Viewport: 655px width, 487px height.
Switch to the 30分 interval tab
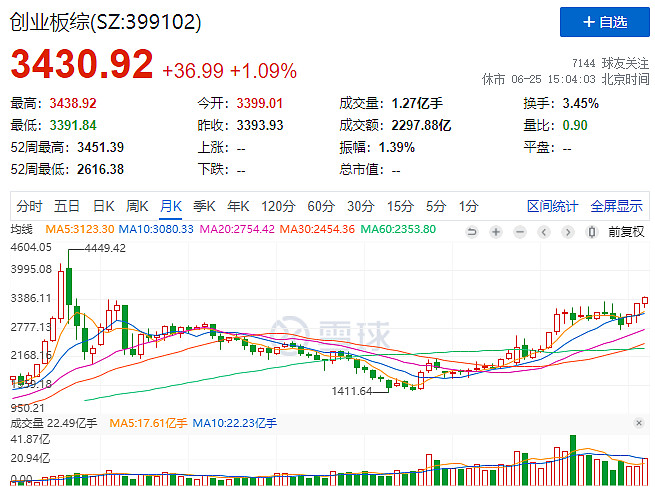point(361,206)
